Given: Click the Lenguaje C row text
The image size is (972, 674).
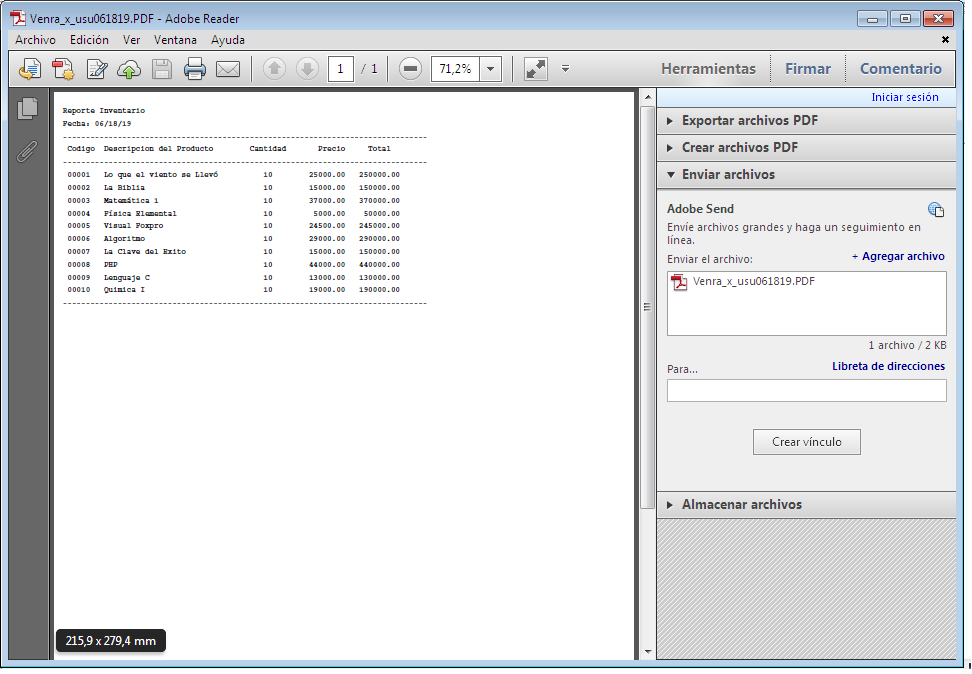Looking at the screenshot, I should tap(126, 278).
